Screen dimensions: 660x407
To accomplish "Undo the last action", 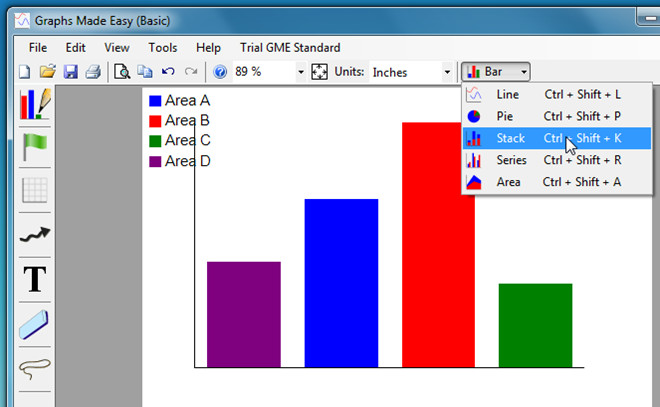I will 168,72.
